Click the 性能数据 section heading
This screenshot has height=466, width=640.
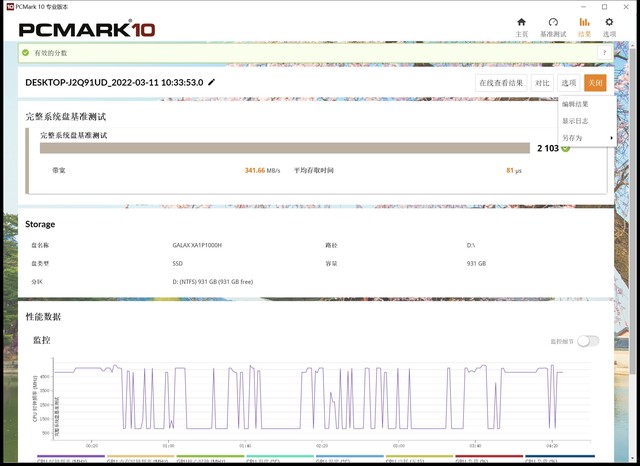point(43,317)
